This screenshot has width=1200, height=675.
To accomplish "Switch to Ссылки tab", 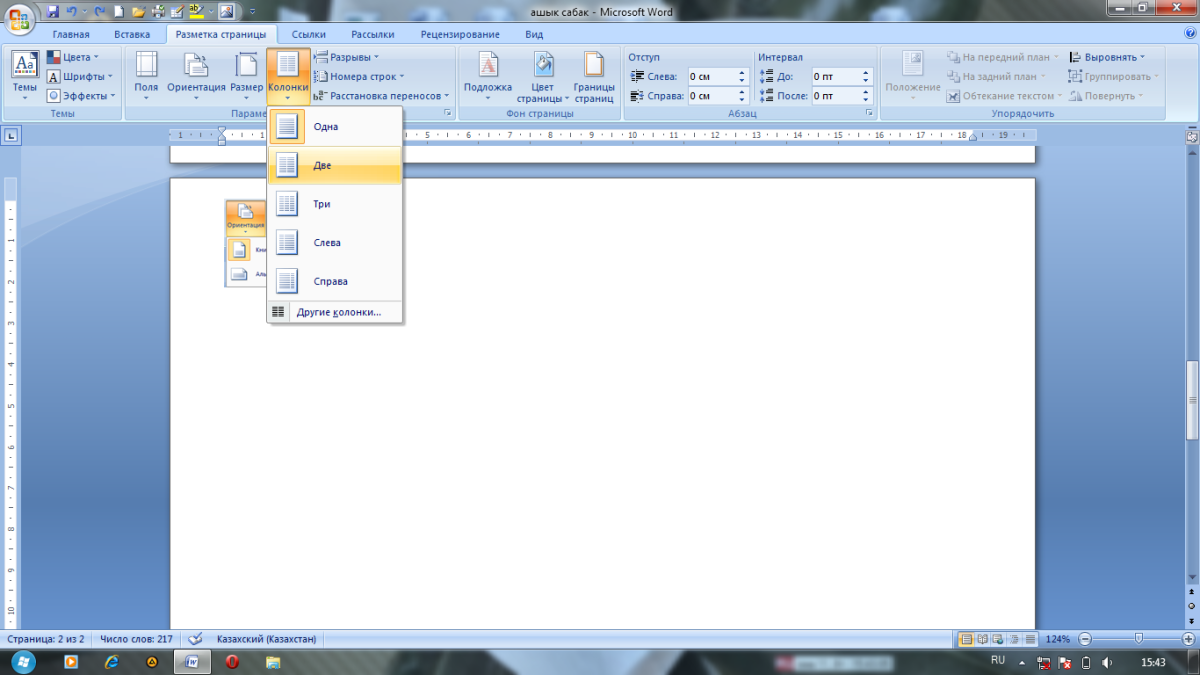I will (x=308, y=34).
